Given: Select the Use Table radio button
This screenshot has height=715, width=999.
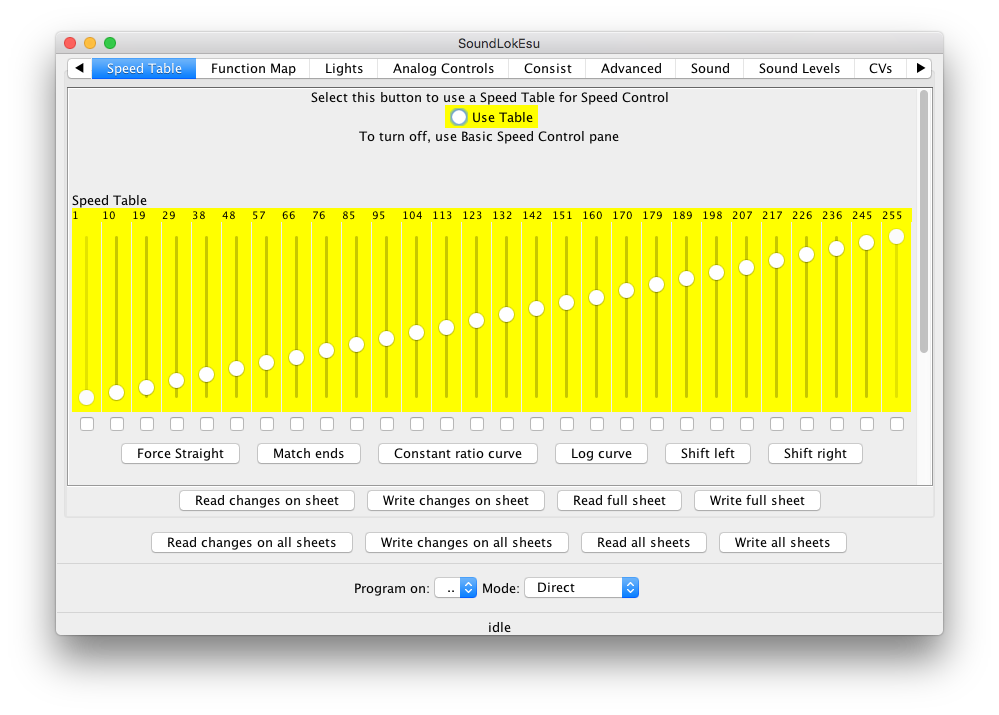Looking at the screenshot, I should (459, 117).
